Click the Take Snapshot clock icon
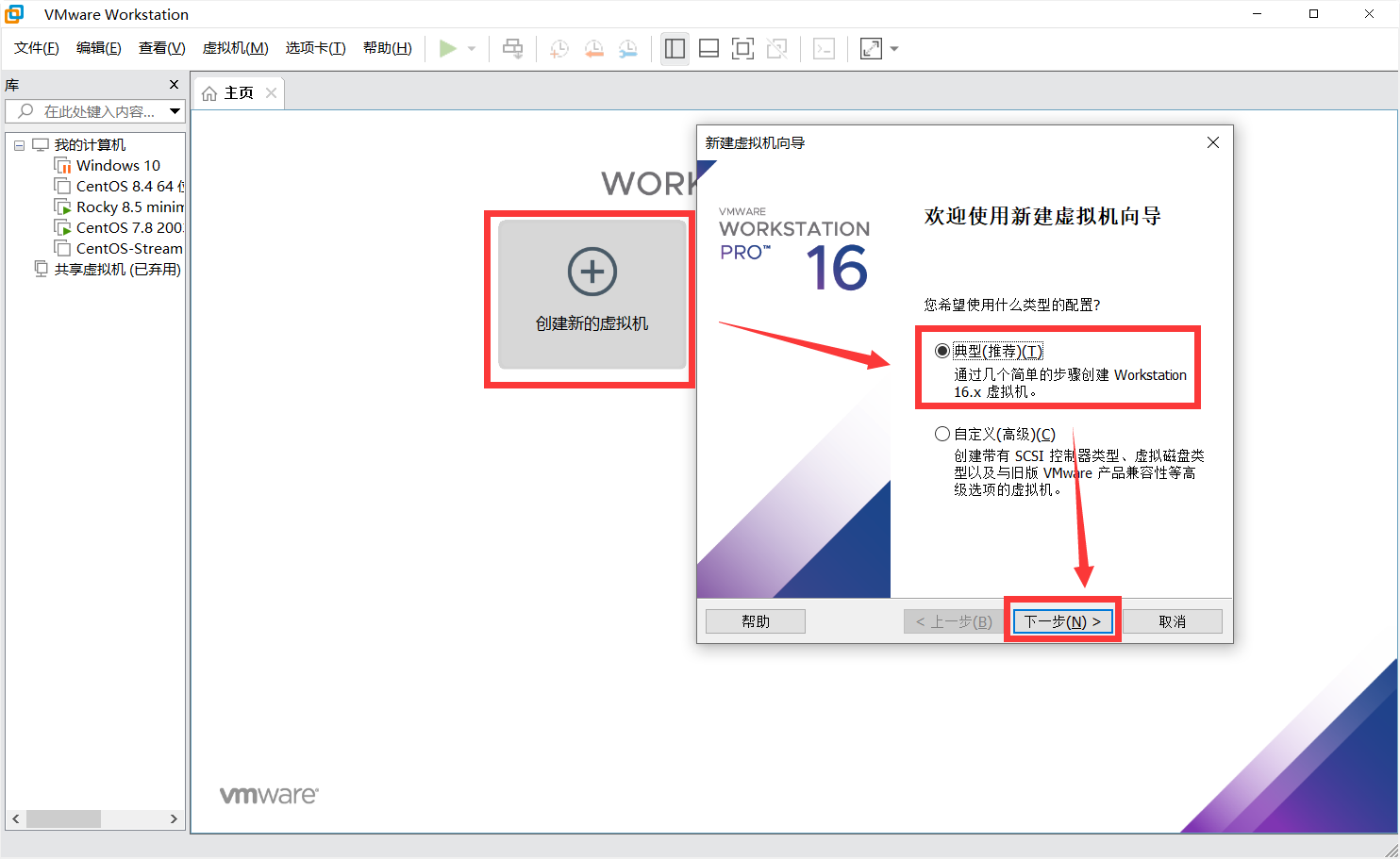This screenshot has height=859, width=1400. (559, 49)
